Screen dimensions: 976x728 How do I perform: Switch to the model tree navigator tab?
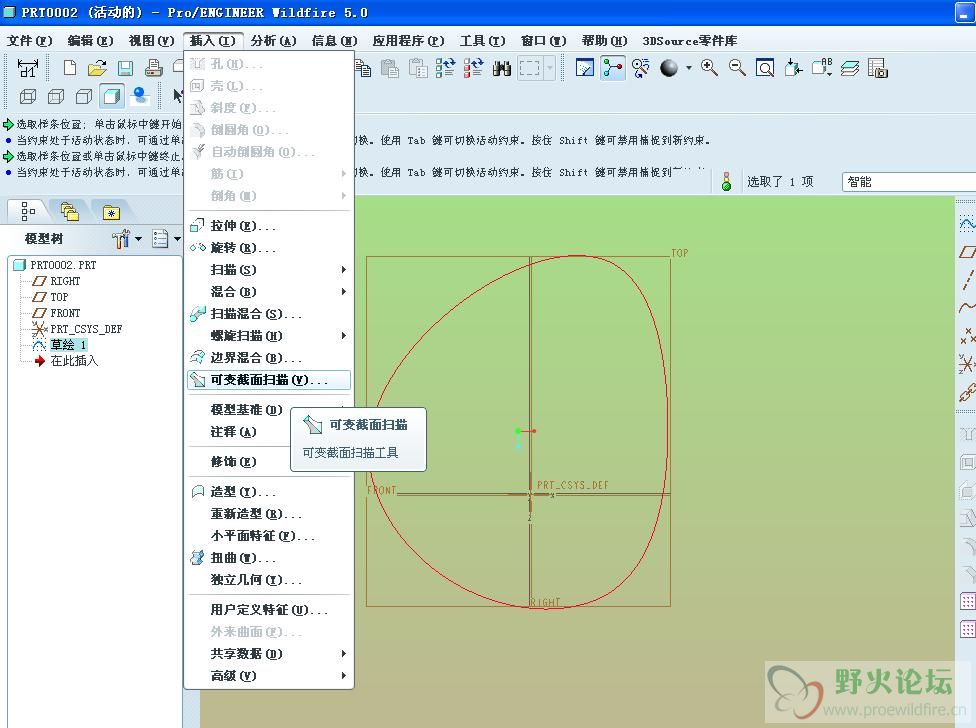pos(28,212)
